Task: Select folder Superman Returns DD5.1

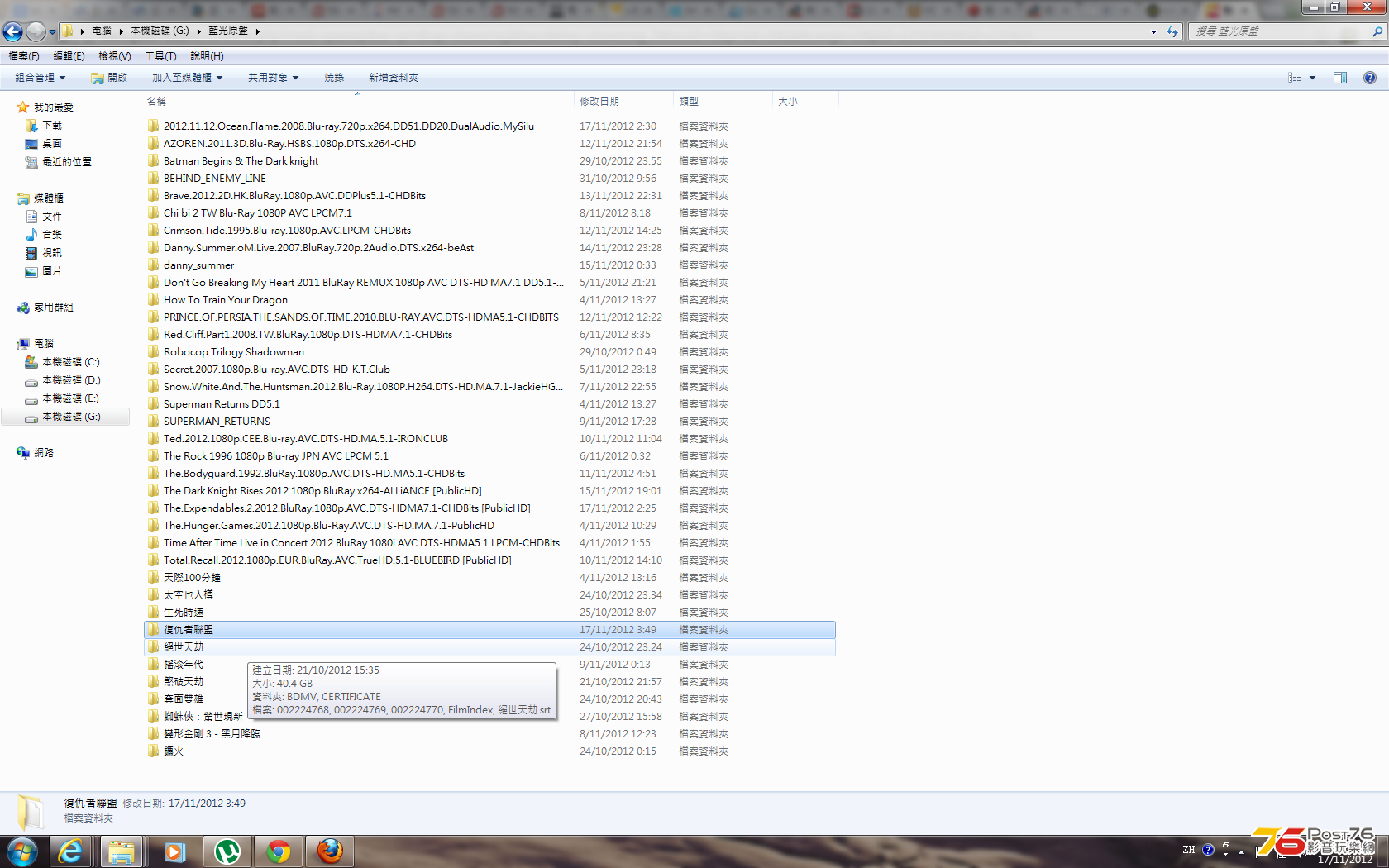Action: pos(222,404)
